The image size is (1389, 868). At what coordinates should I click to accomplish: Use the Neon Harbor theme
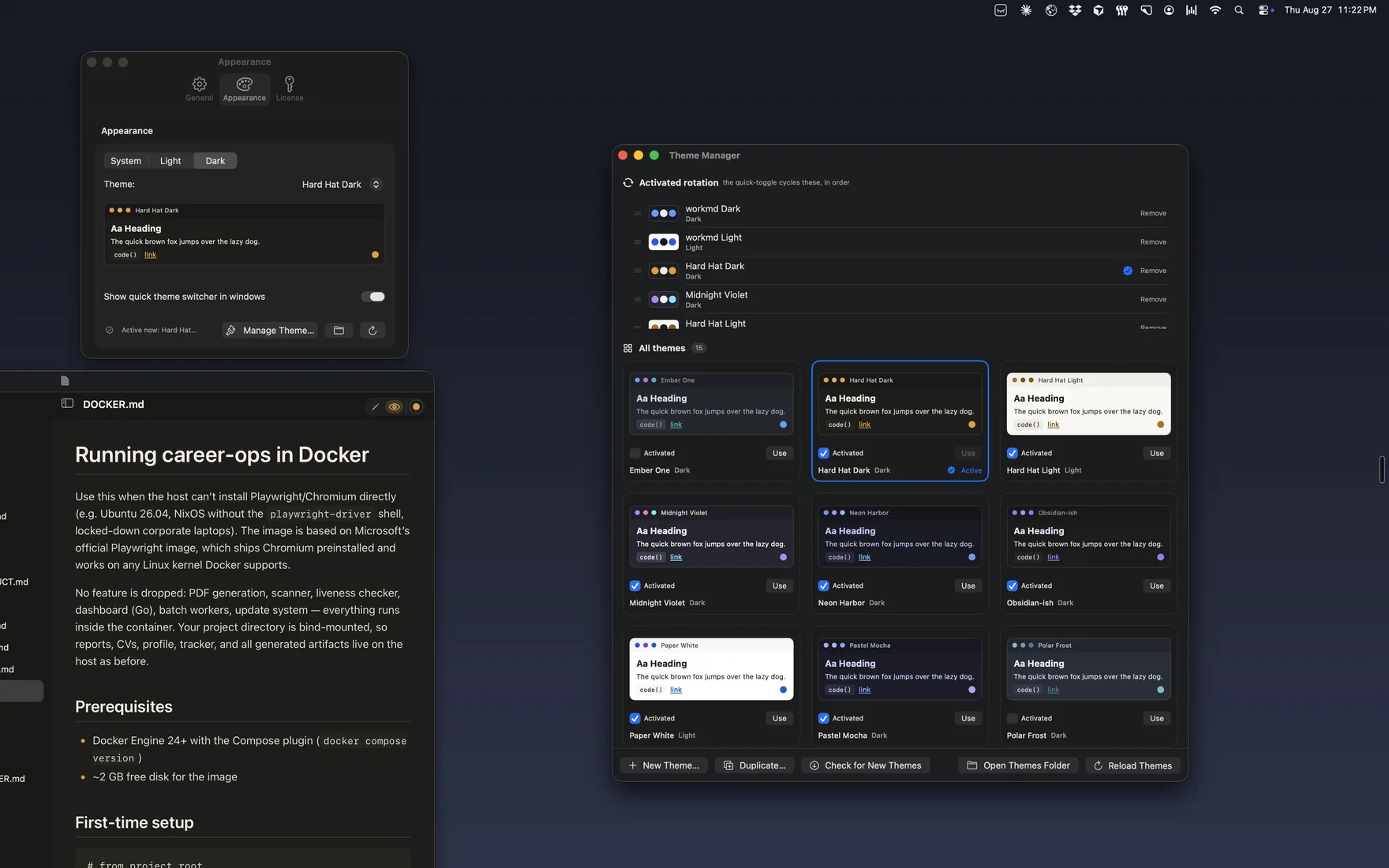968,586
